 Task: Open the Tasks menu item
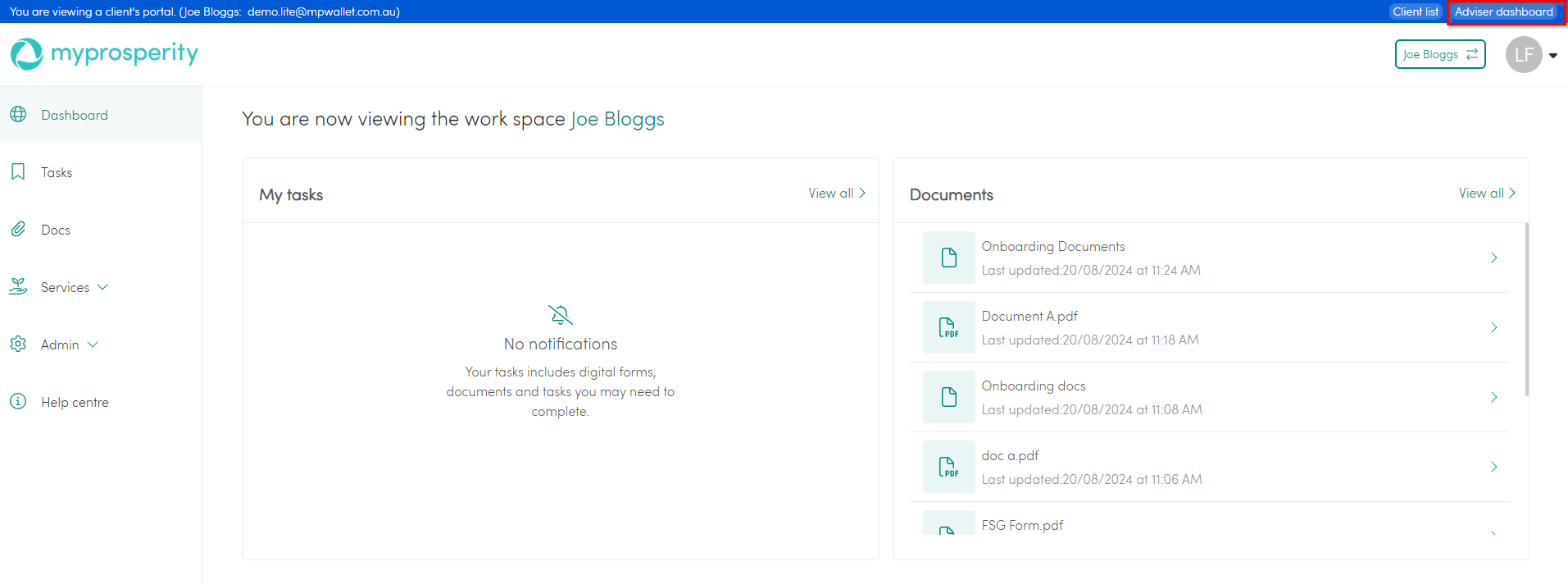click(57, 172)
